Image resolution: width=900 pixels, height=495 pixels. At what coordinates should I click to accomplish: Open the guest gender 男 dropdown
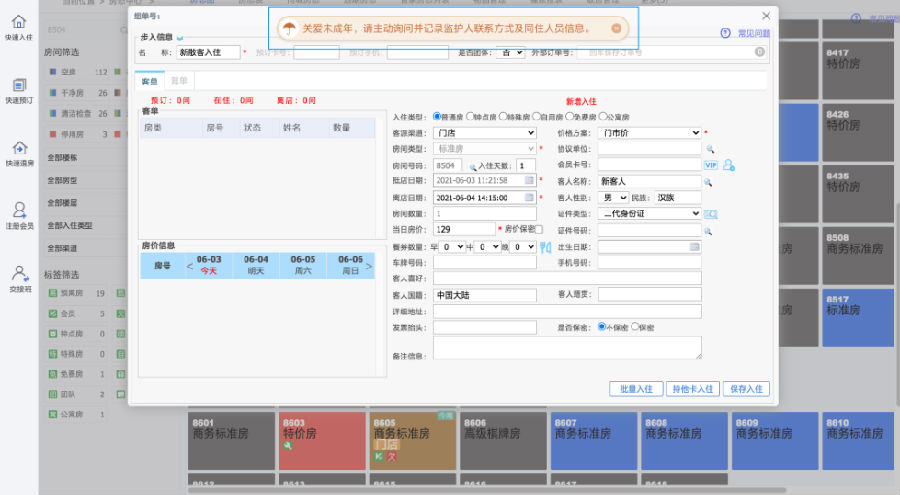pos(613,198)
